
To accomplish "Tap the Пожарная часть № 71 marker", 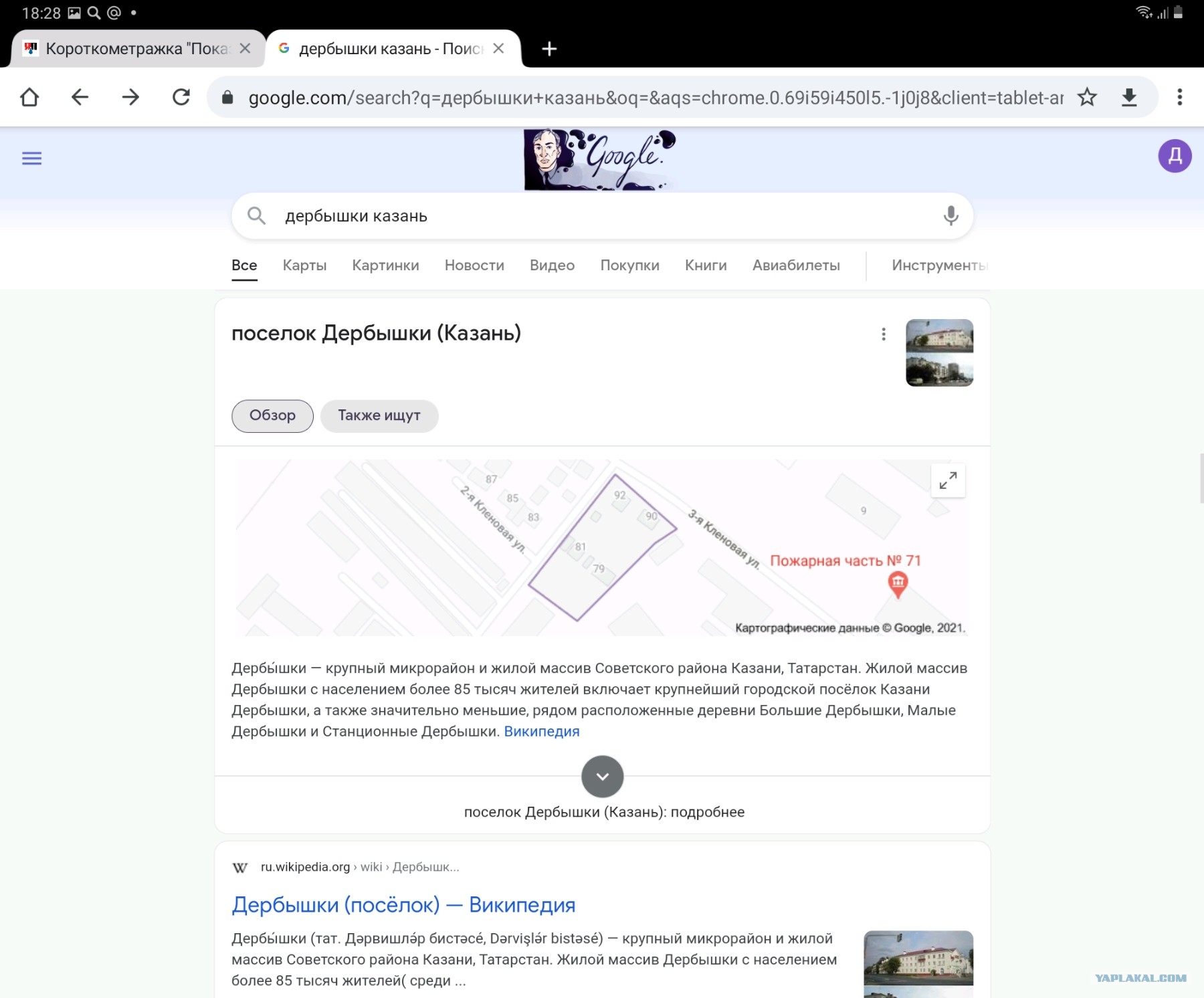I will click(x=898, y=584).
